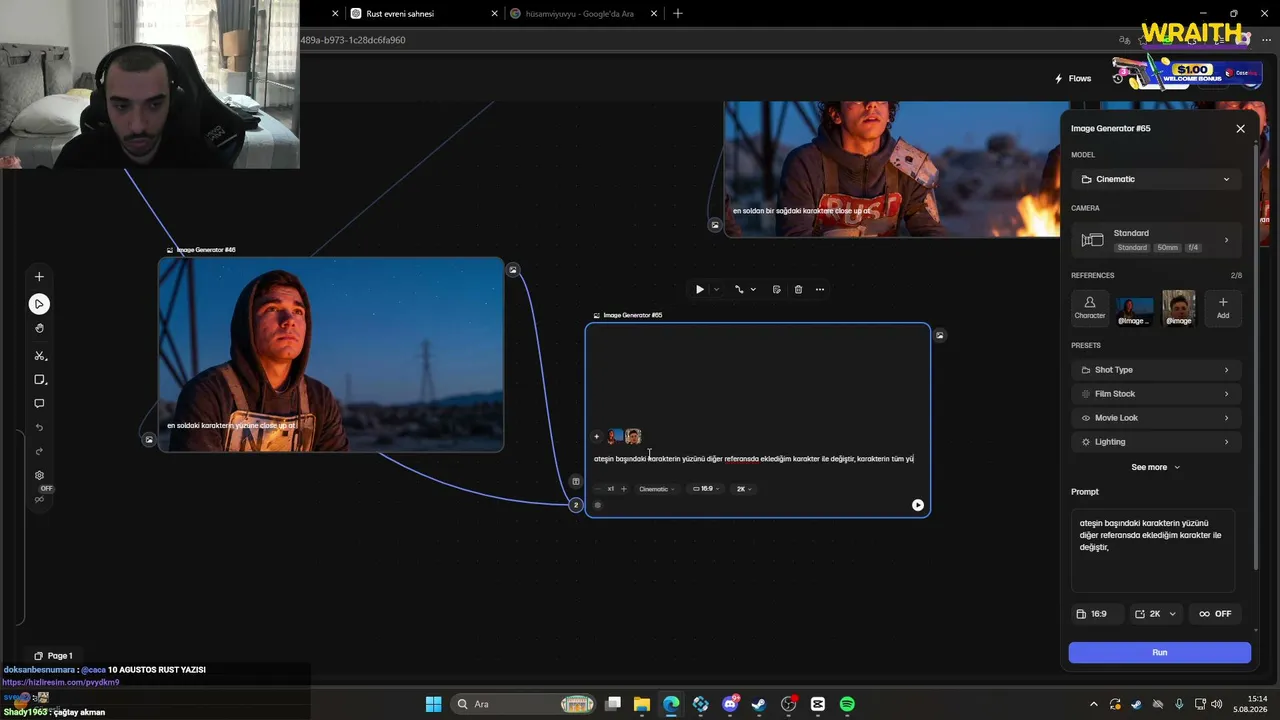Add a new reference in panel
Screen dimensions: 1280x720
1223,308
